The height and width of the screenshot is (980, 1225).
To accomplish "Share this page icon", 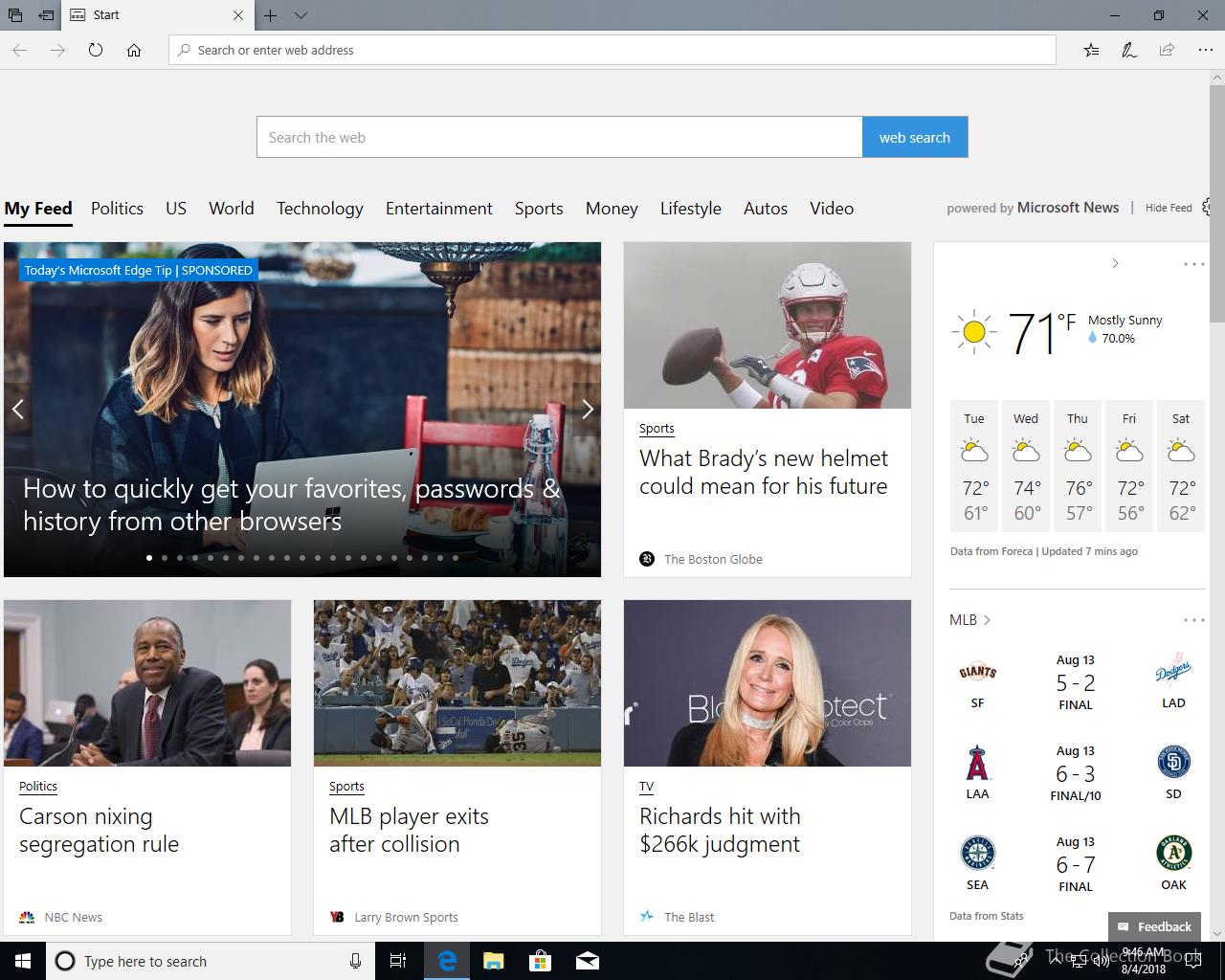I will click(1167, 50).
